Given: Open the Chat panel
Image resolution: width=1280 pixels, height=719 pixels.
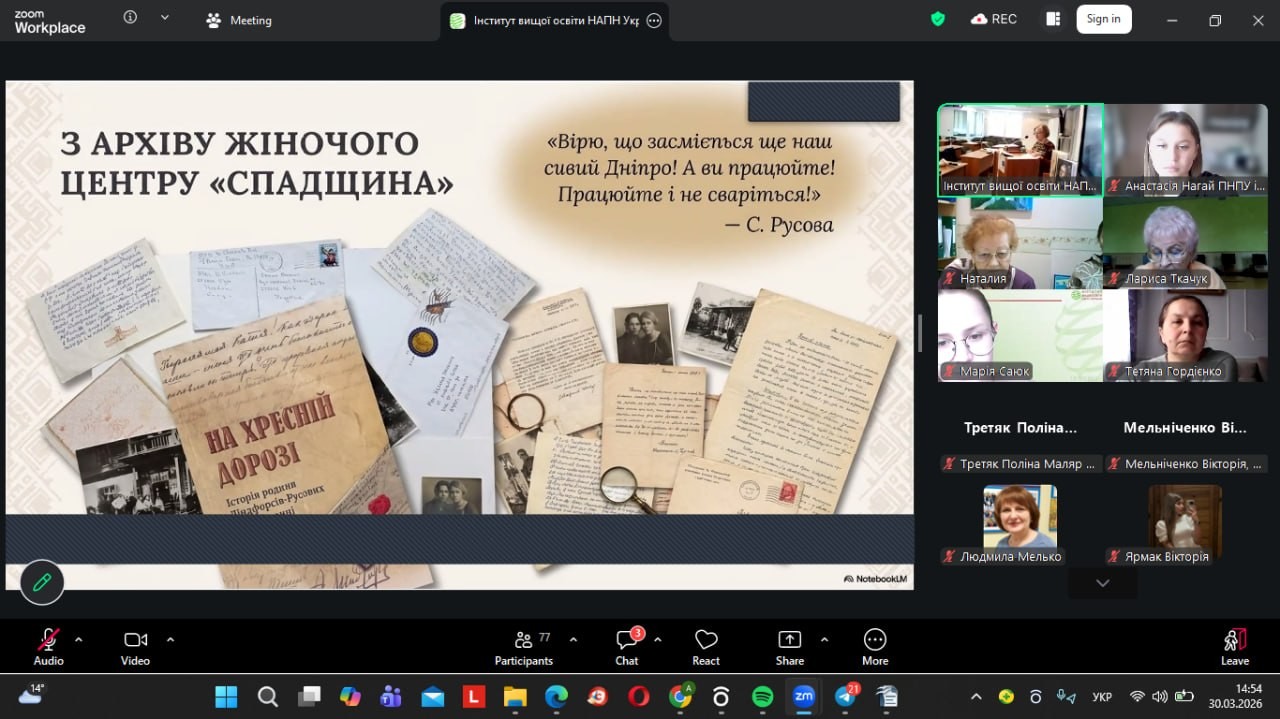Looking at the screenshot, I should click(627, 646).
